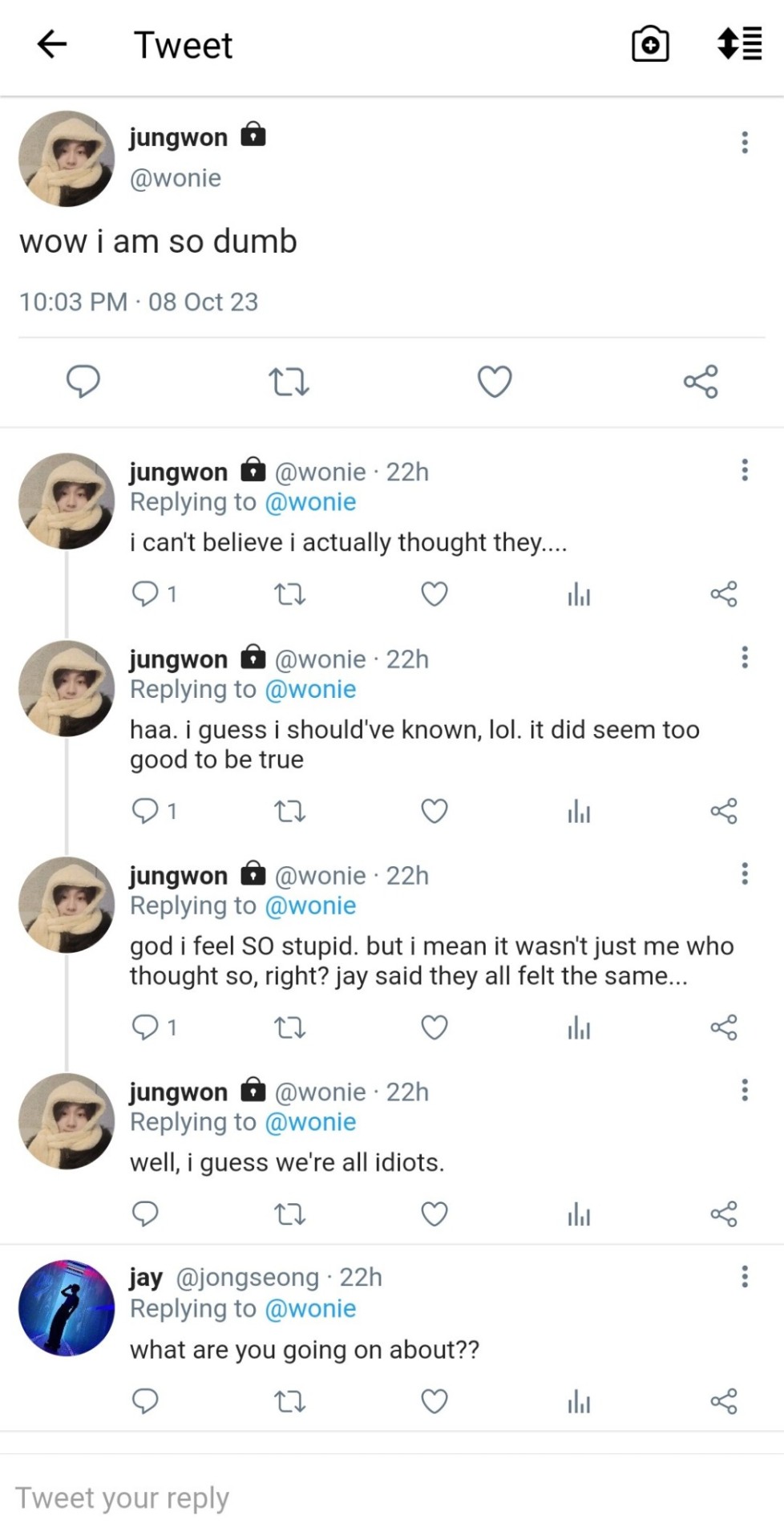This screenshot has width=784, height=1540.
Task: Open more options on 'god i feel SO stupid' reply
Action: pyautogui.click(x=745, y=873)
